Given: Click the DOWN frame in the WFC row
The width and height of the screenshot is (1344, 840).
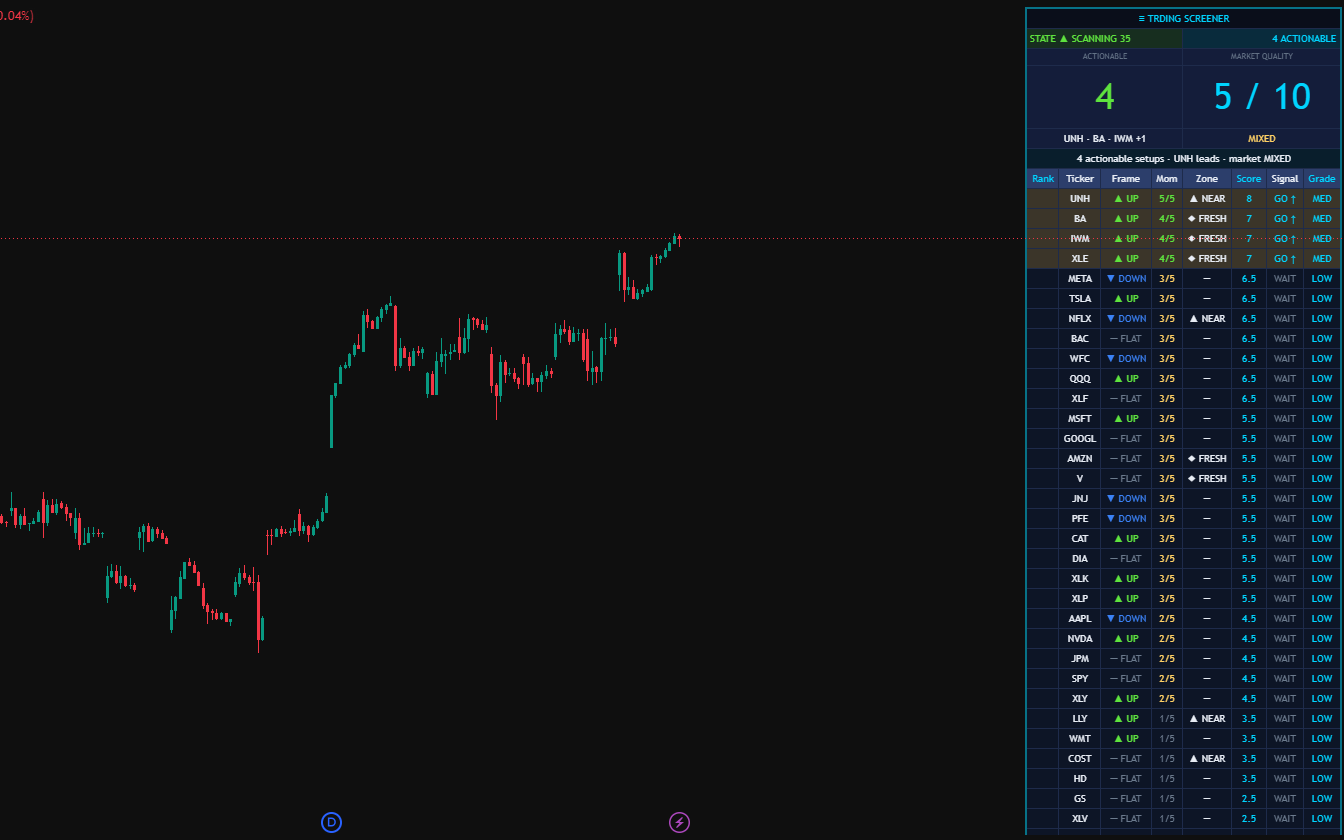Looking at the screenshot, I should (1126, 359).
